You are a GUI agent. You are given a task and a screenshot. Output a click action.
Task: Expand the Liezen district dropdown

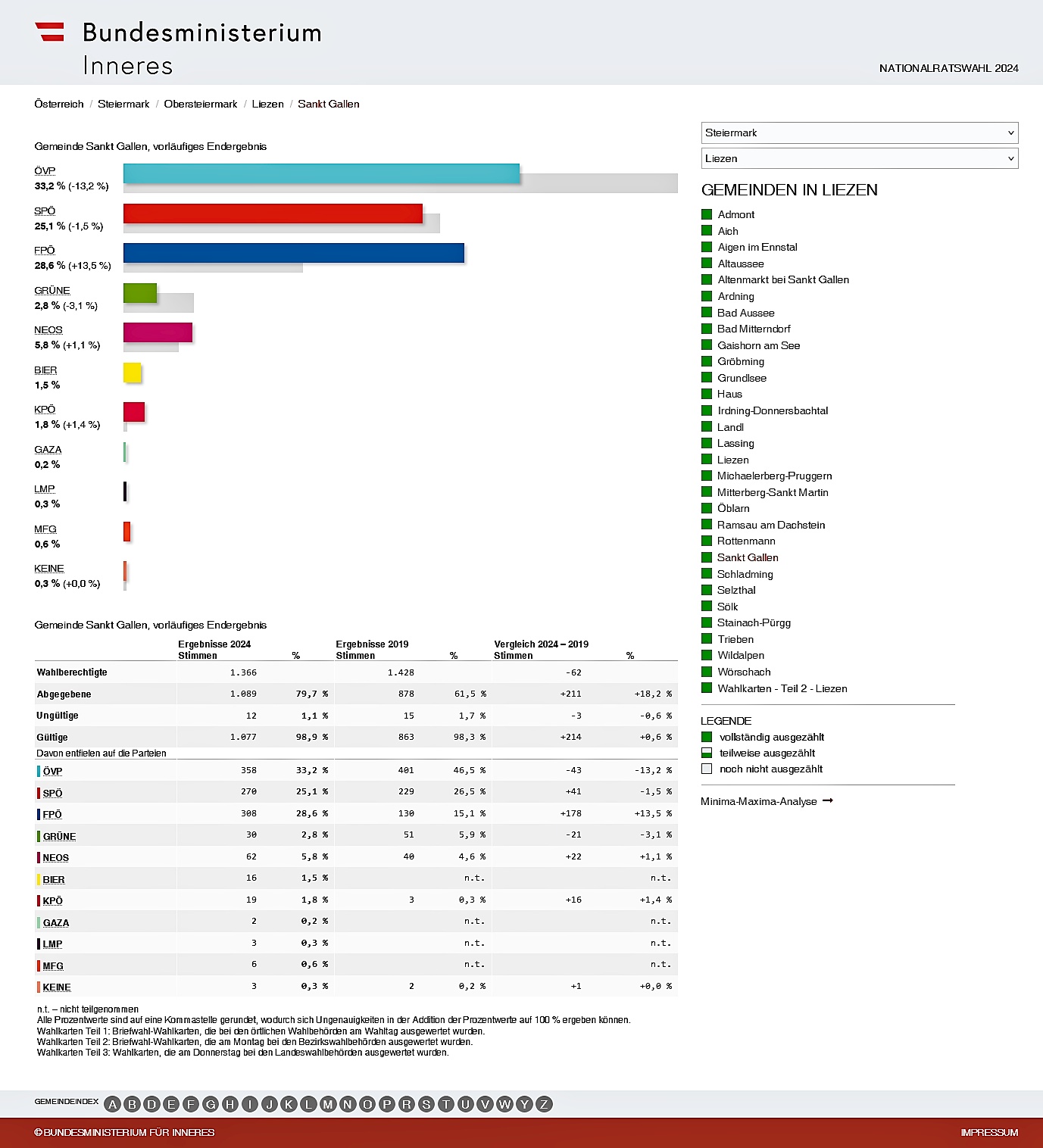(859, 158)
